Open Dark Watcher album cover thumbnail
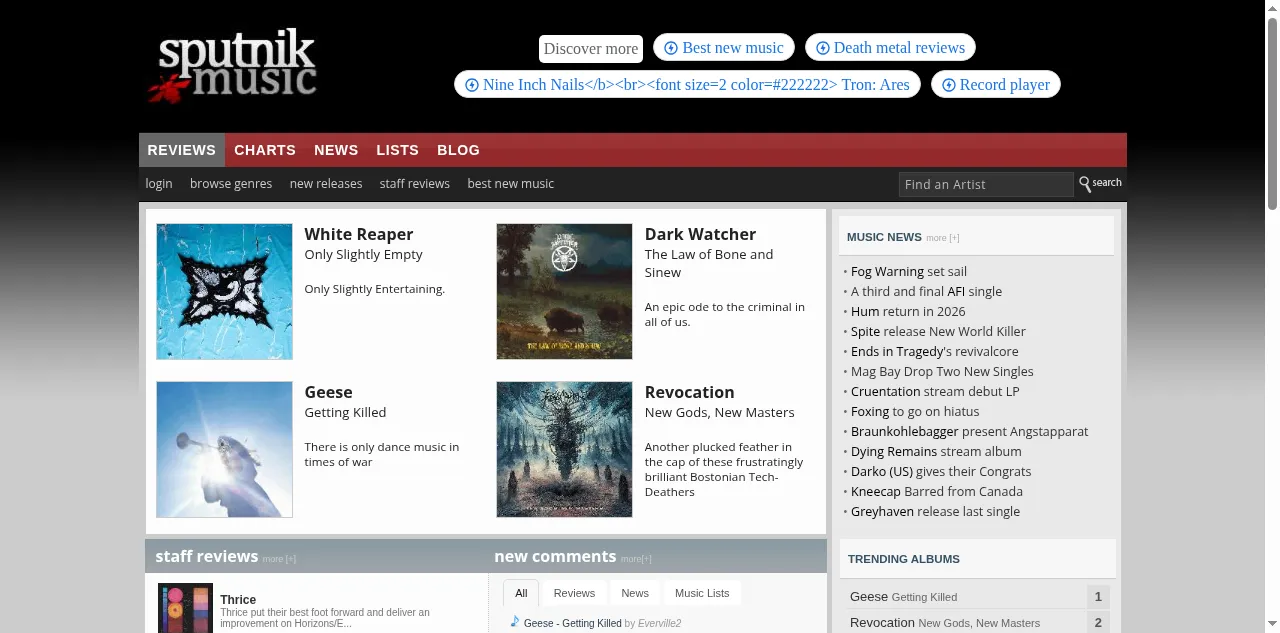The width and height of the screenshot is (1280, 633). click(x=564, y=291)
